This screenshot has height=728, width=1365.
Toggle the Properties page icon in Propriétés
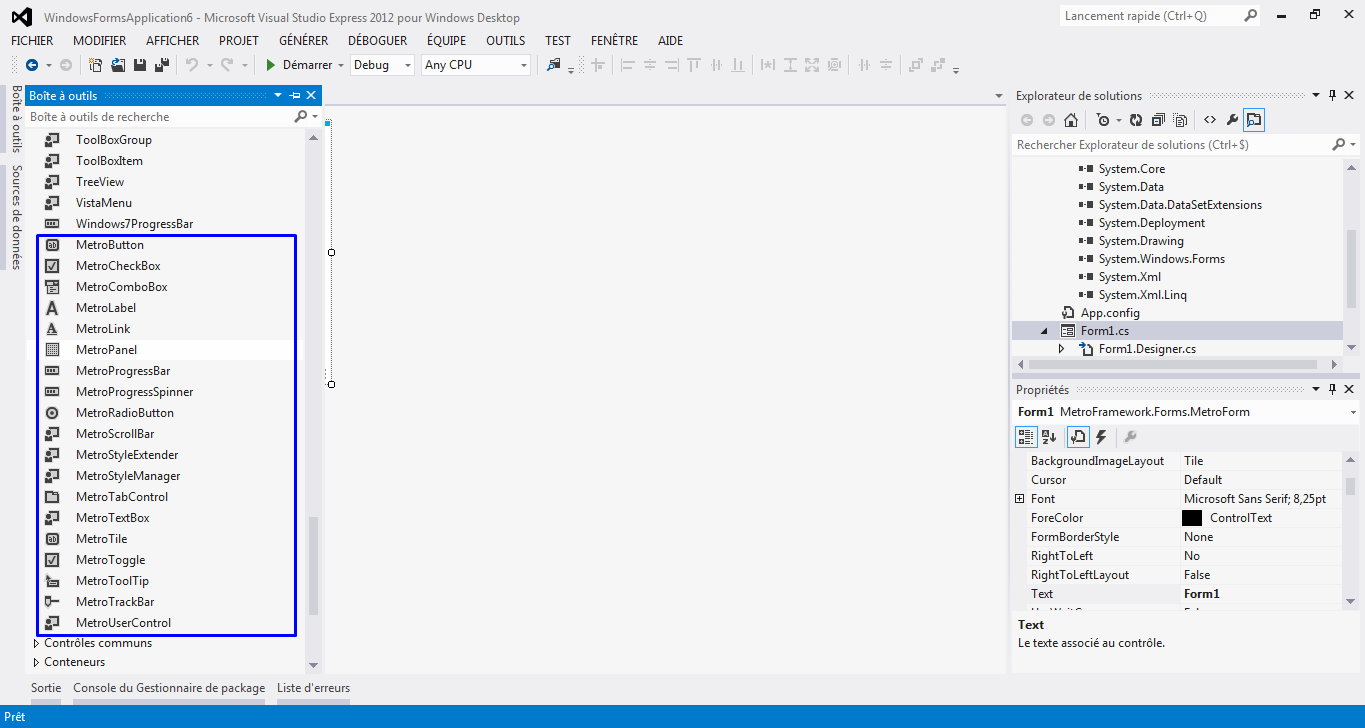coord(1078,437)
